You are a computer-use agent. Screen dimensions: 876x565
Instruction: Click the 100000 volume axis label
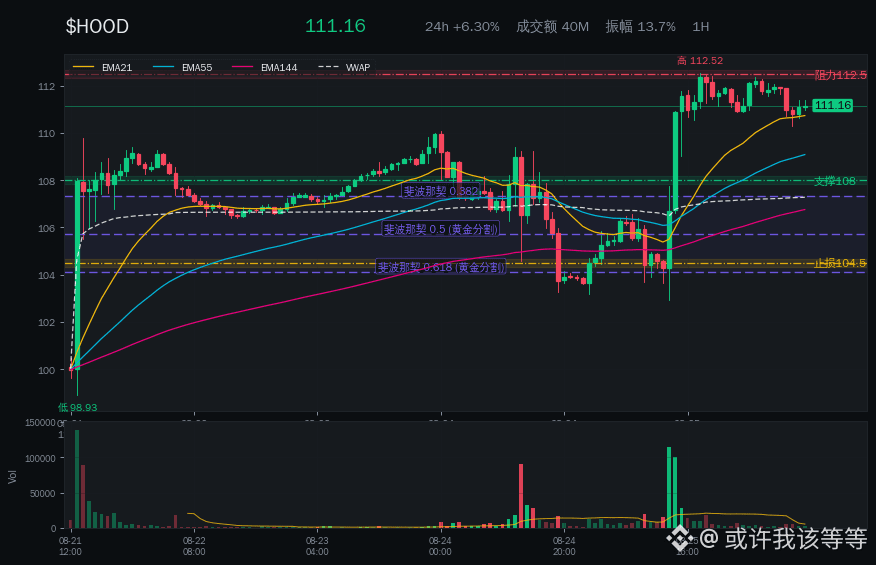pyautogui.click(x=40, y=458)
